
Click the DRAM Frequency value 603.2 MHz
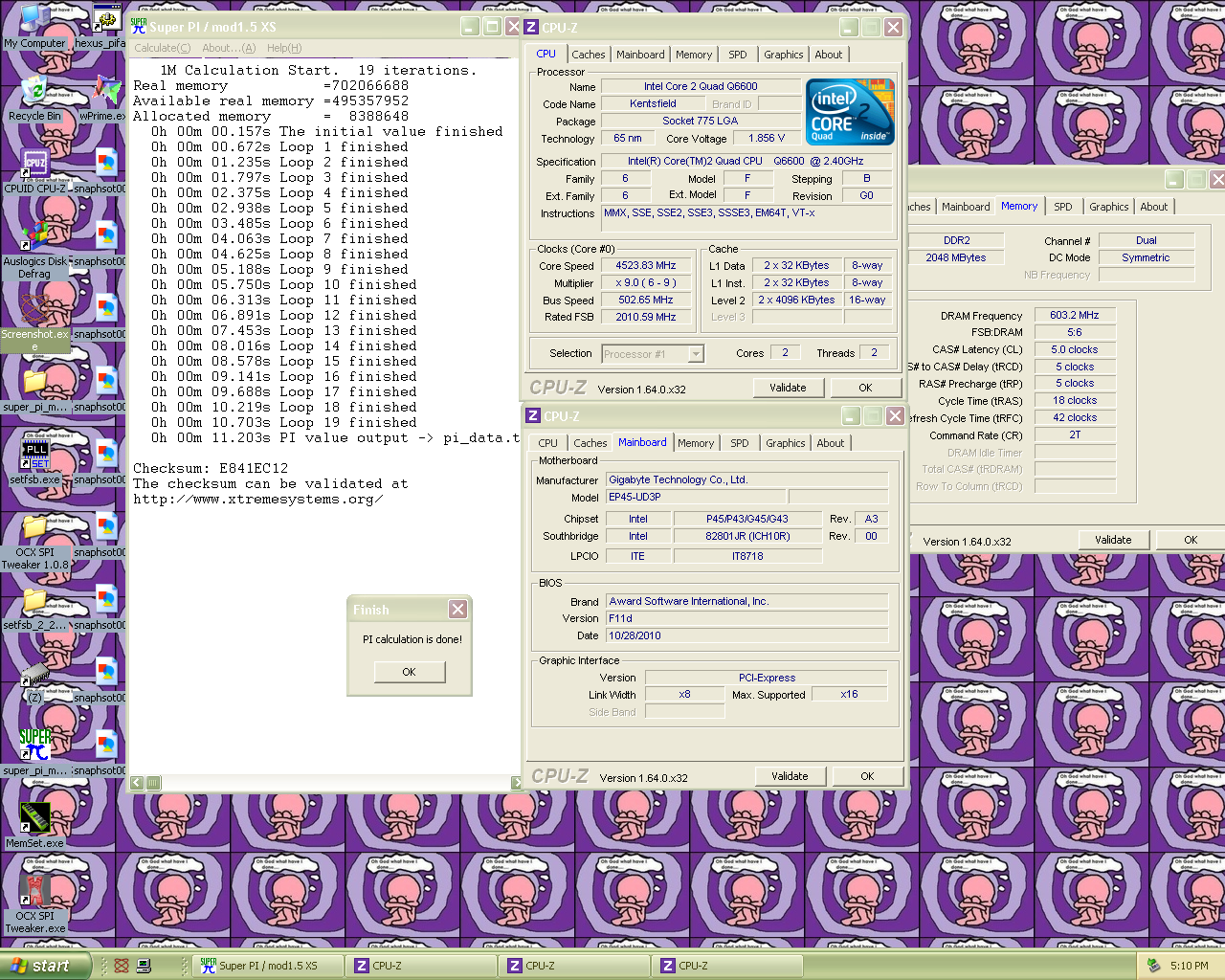pyautogui.click(x=1074, y=315)
